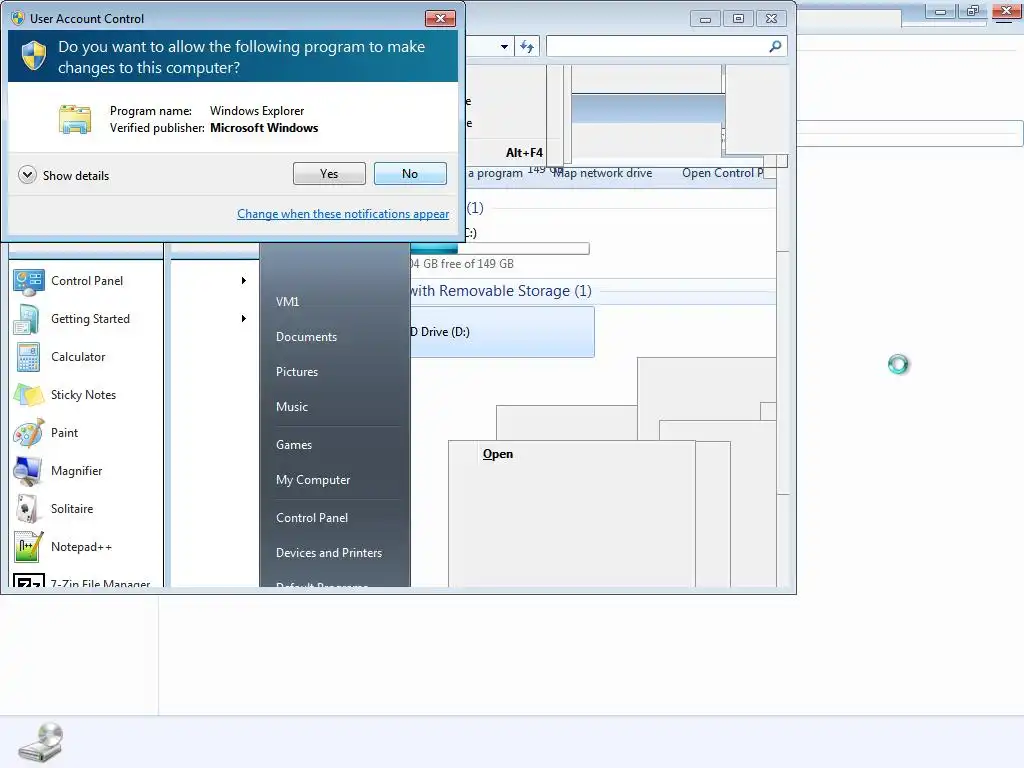Click the drive icon in the bottom details pane
This screenshot has width=1024, height=768.
(x=40, y=743)
